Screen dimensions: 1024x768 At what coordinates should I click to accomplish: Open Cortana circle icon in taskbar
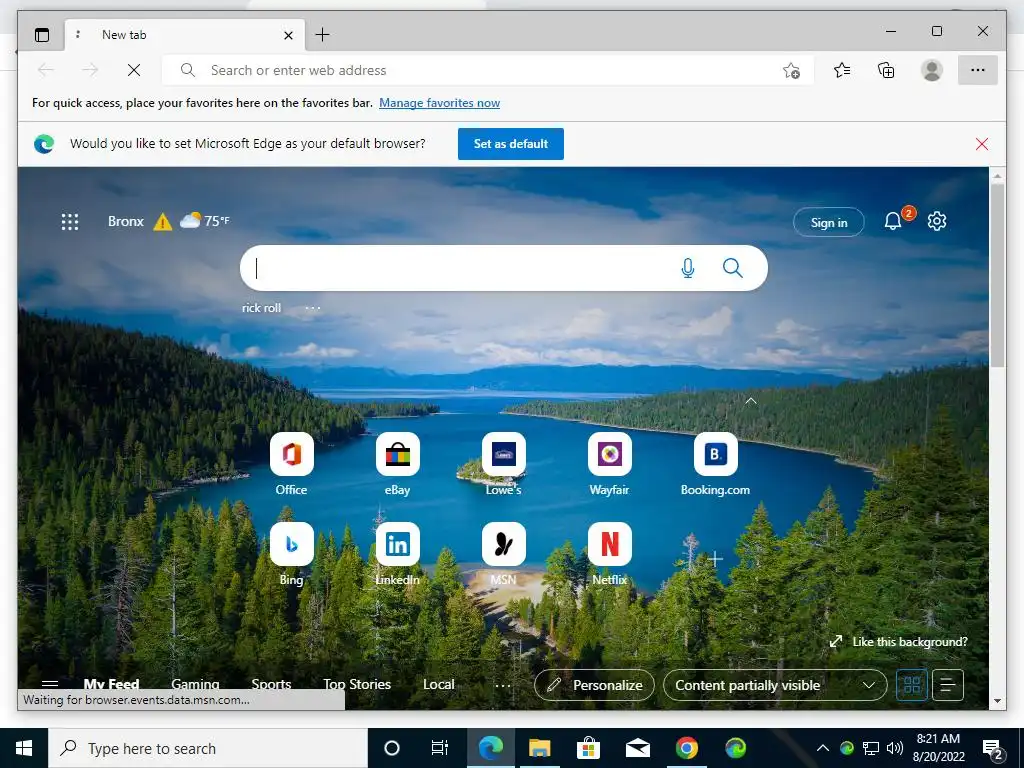pyautogui.click(x=392, y=748)
